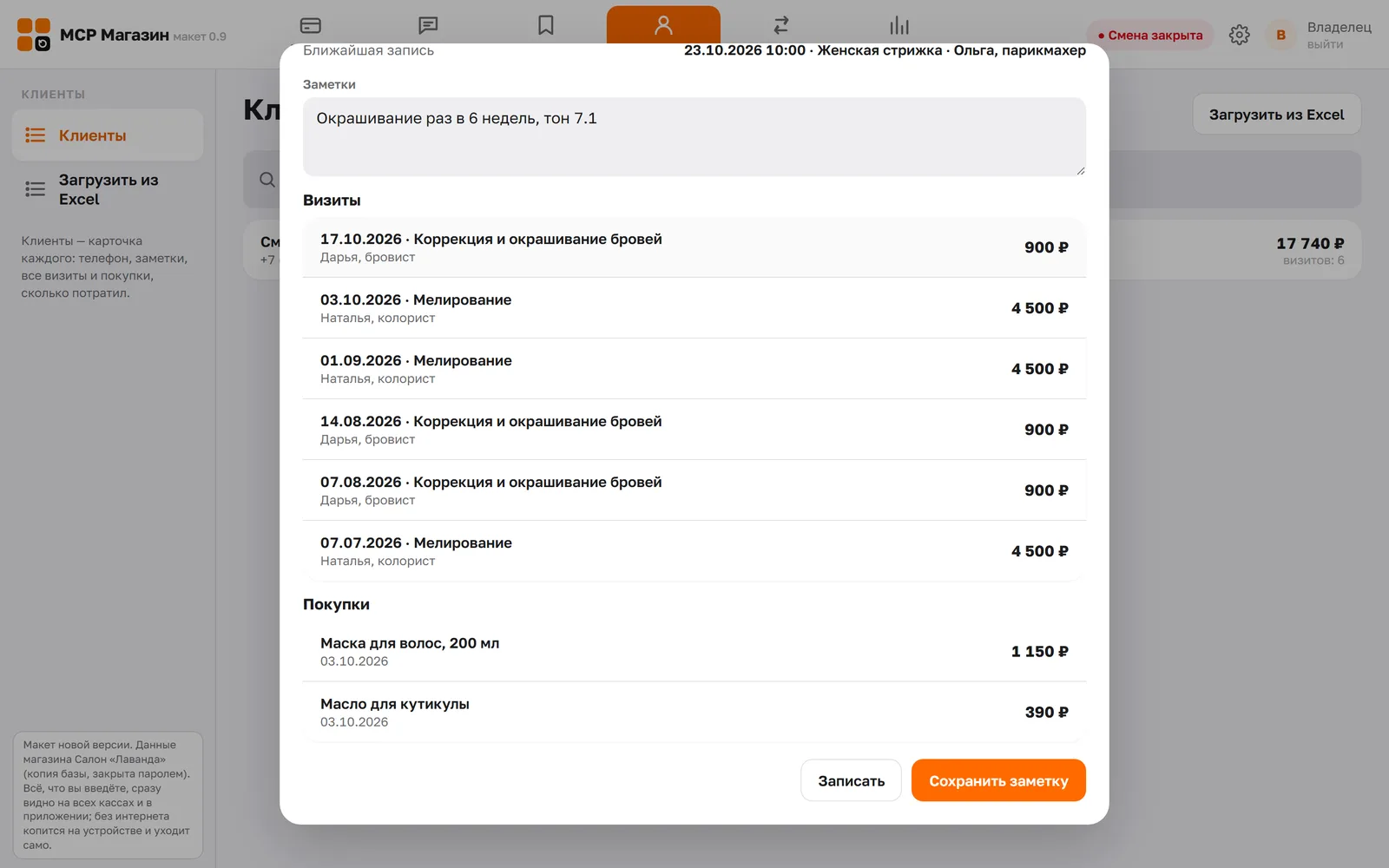
Task: Click Загрузить из Excel button at top right
Action: point(1276,115)
